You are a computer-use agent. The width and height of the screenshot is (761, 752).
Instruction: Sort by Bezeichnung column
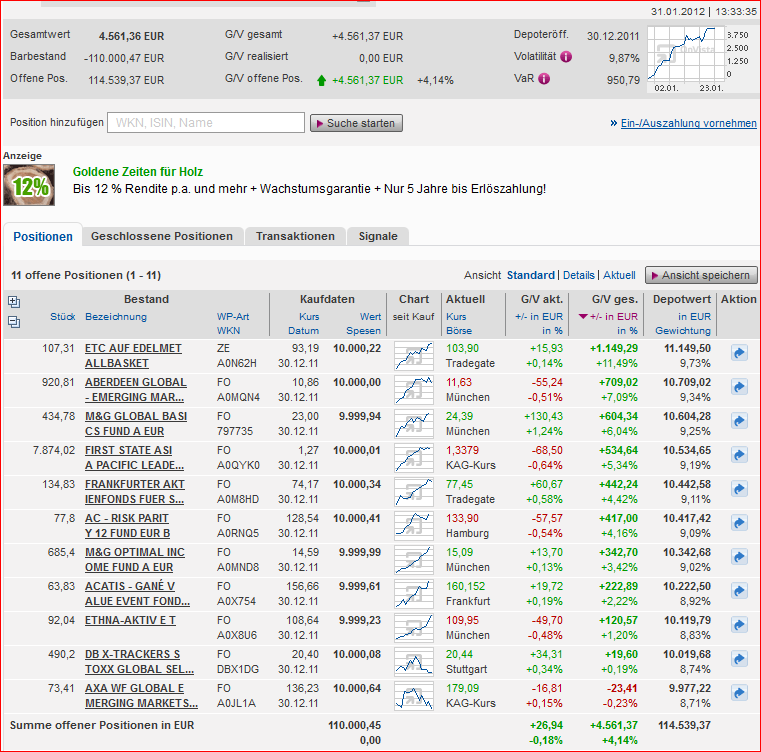point(116,317)
